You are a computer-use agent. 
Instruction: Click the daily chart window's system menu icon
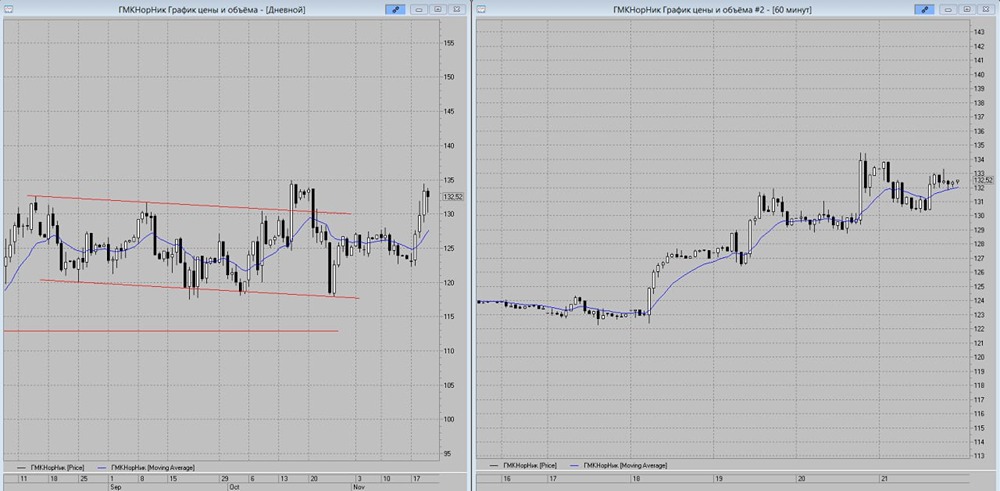pos(9,10)
